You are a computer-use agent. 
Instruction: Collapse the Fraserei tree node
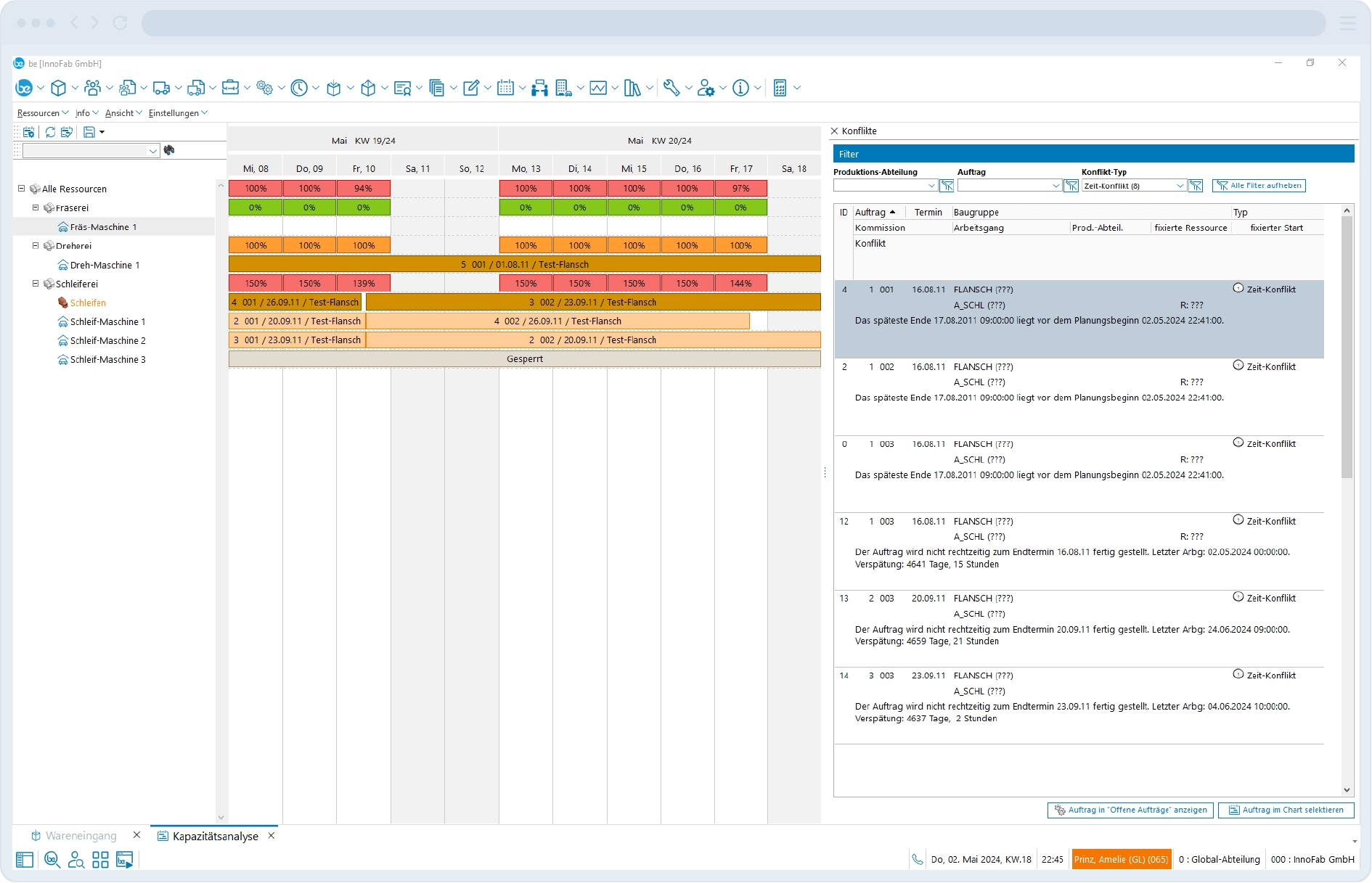(x=36, y=208)
